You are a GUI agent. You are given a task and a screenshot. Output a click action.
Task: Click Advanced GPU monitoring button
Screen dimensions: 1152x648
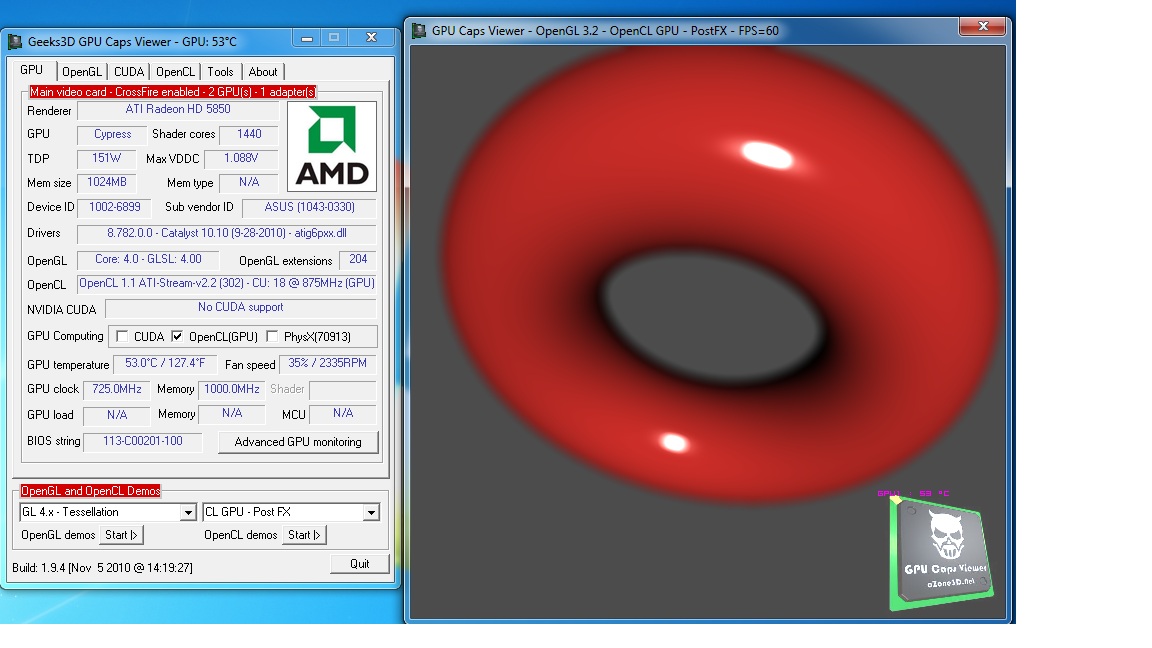pyautogui.click(x=298, y=442)
